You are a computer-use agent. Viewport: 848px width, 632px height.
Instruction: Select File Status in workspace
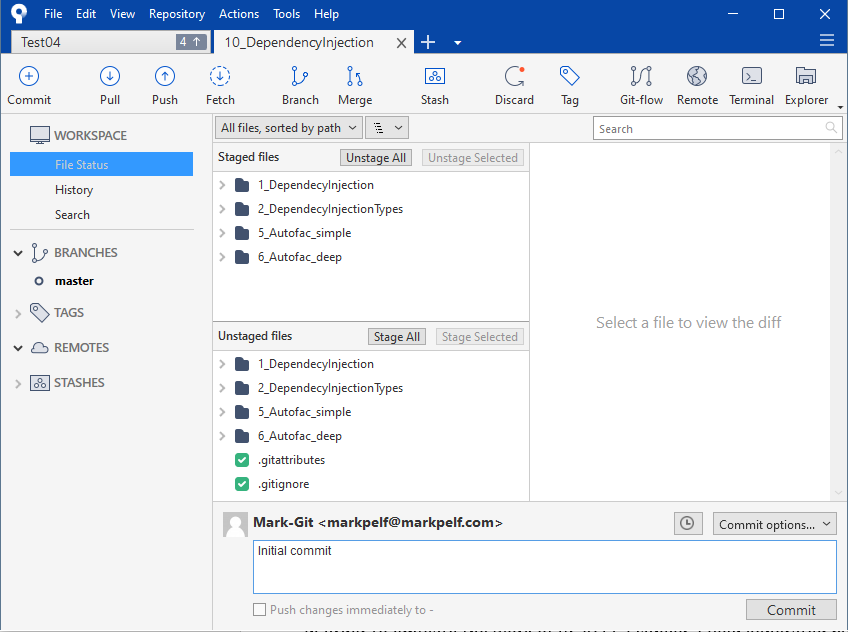click(x=101, y=164)
